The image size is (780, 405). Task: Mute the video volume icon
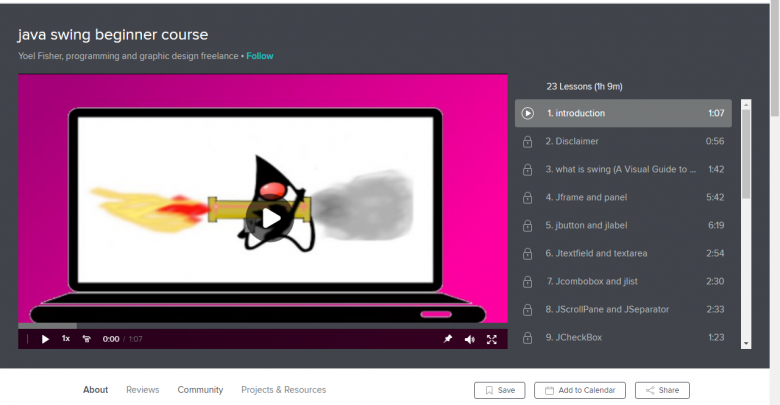tap(470, 339)
